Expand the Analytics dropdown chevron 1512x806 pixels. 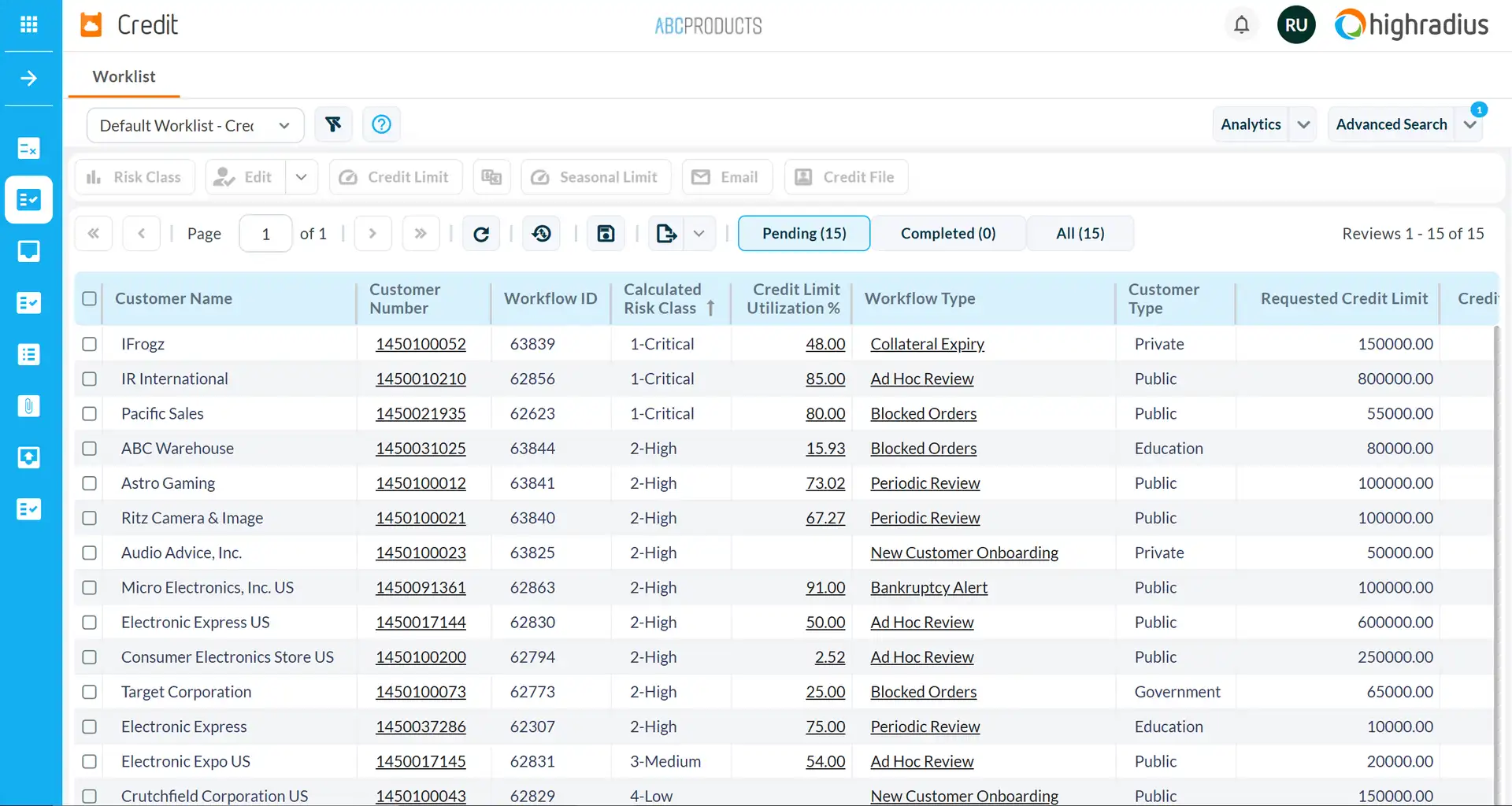(x=1303, y=124)
